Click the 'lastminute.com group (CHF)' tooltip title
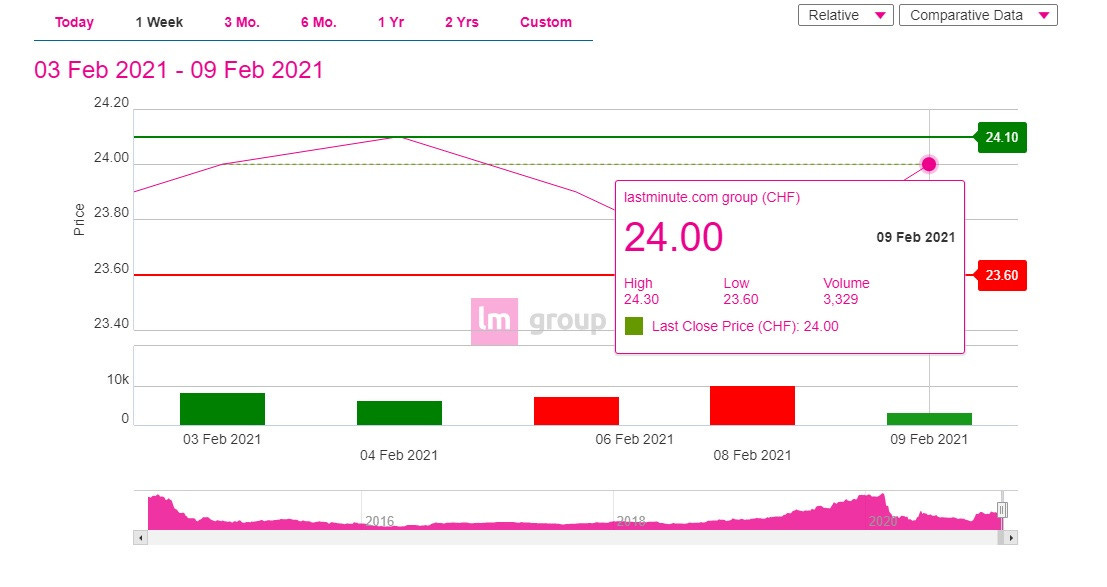This screenshot has width=1107, height=587. pyautogui.click(x=712, y=198)
